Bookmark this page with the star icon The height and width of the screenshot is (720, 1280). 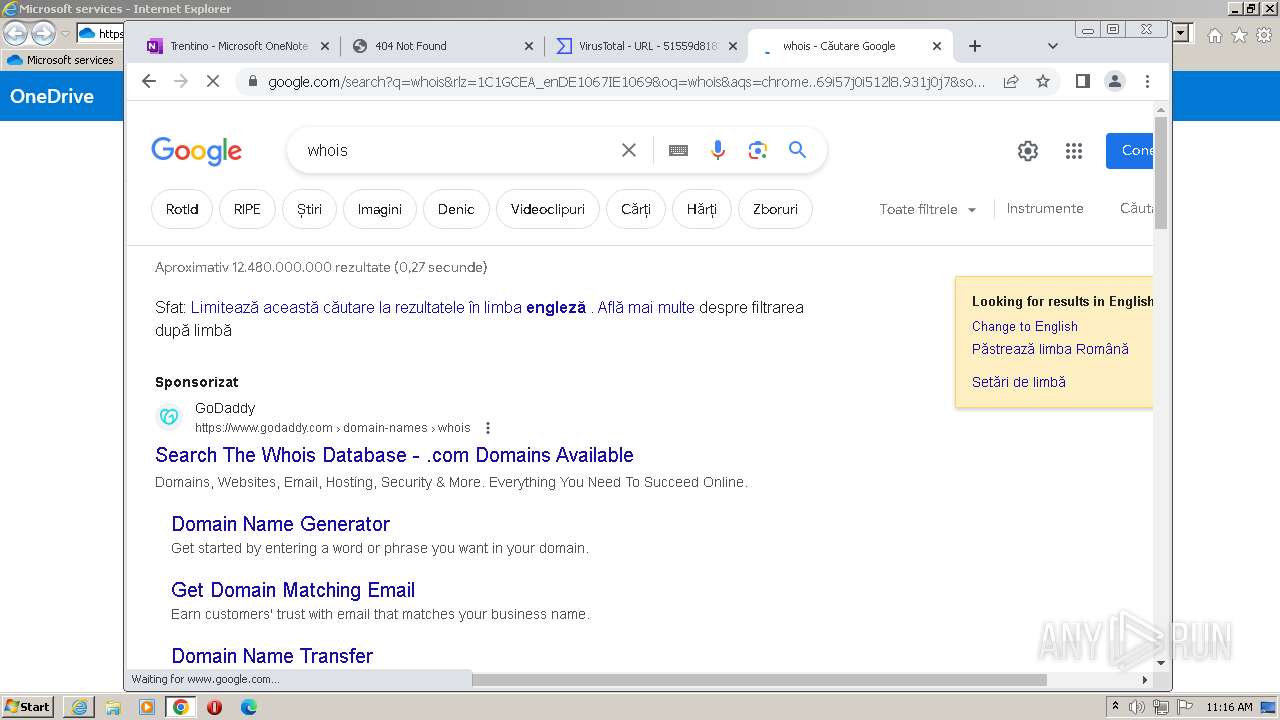[x=1043, y=81]
